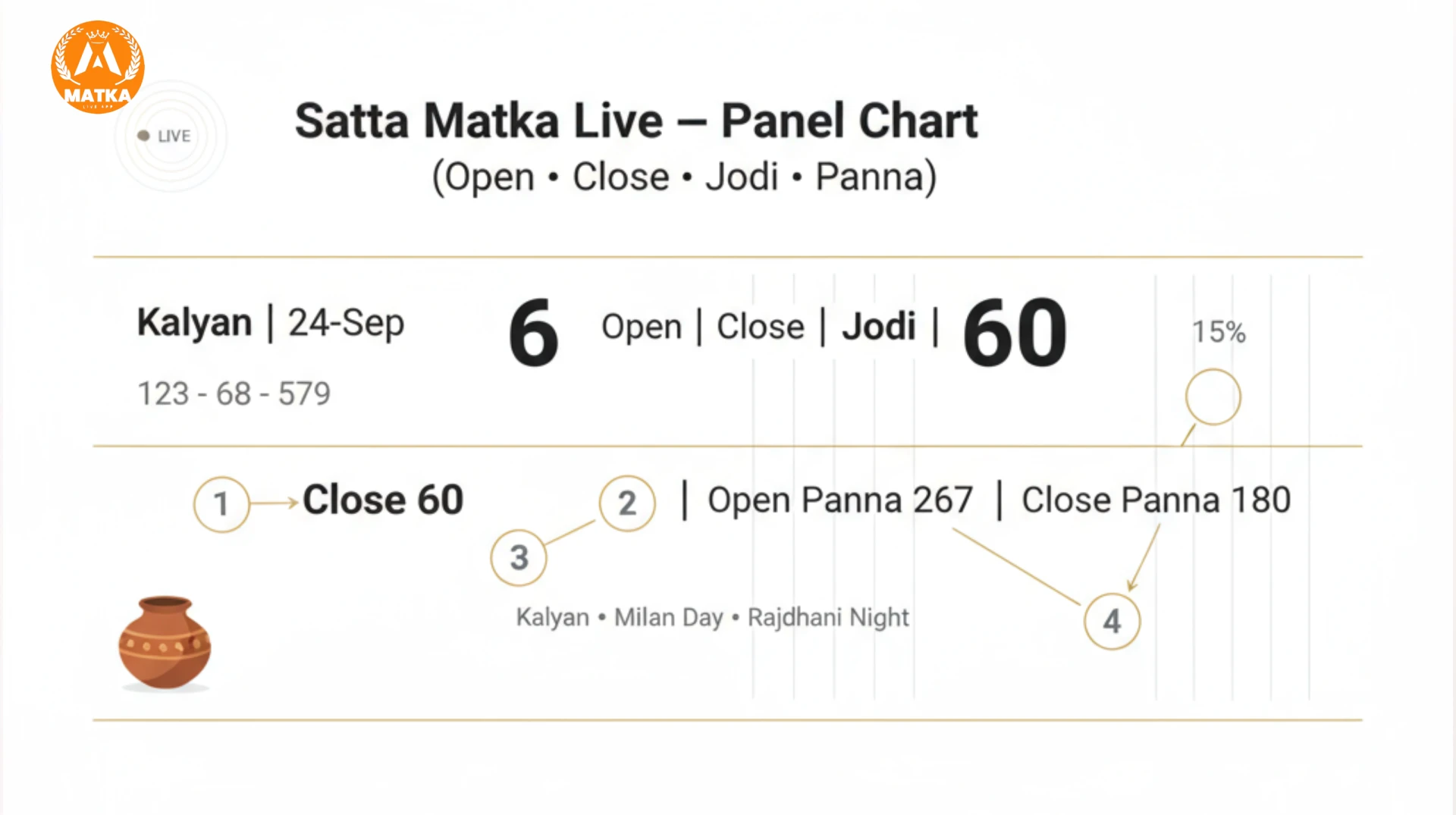1456x815 pixels.
Task: Click the Kalyan Milan Day Rajdhani Night caption
Action: tap(712, 618)
